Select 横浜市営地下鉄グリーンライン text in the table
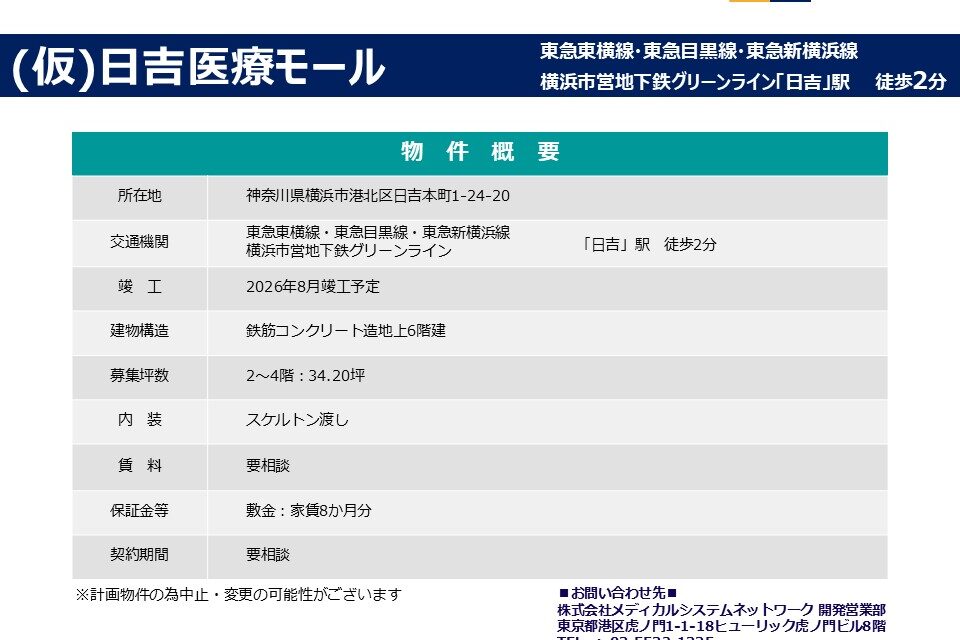This screenshot has width=960, height=640. [348, 251]
